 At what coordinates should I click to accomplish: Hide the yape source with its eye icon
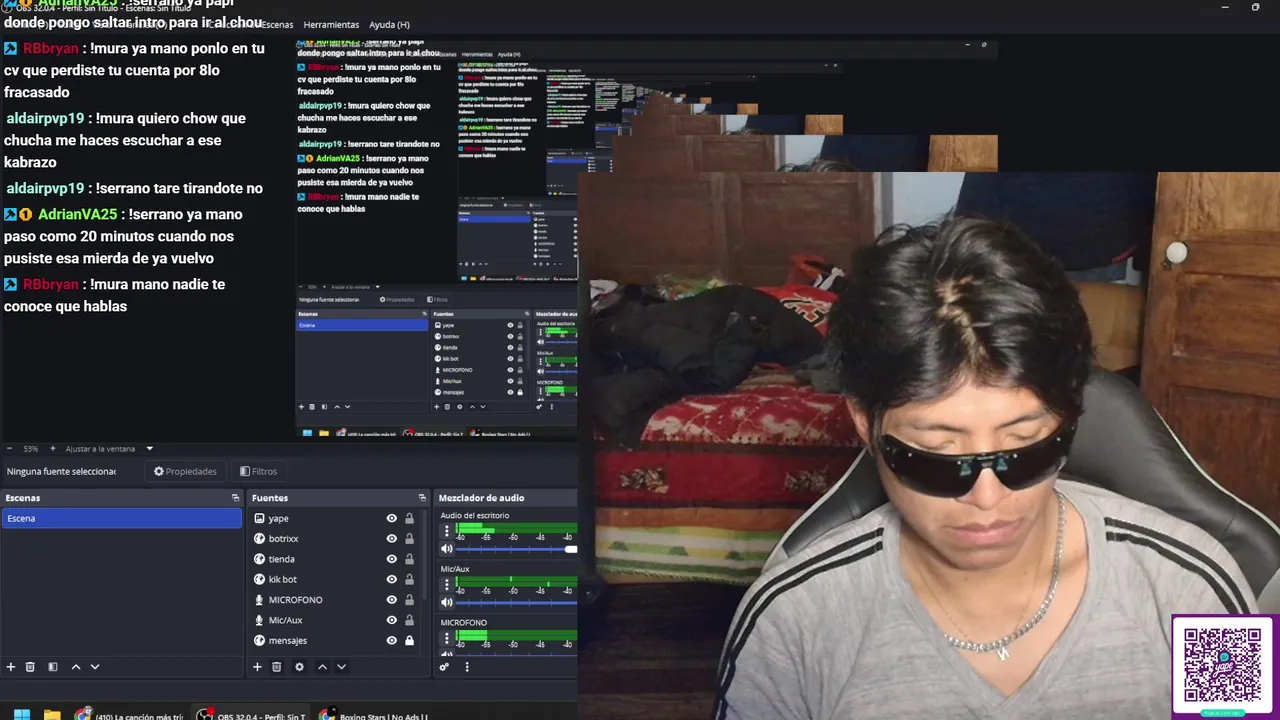pyautogui.click(x=392, y=518)
